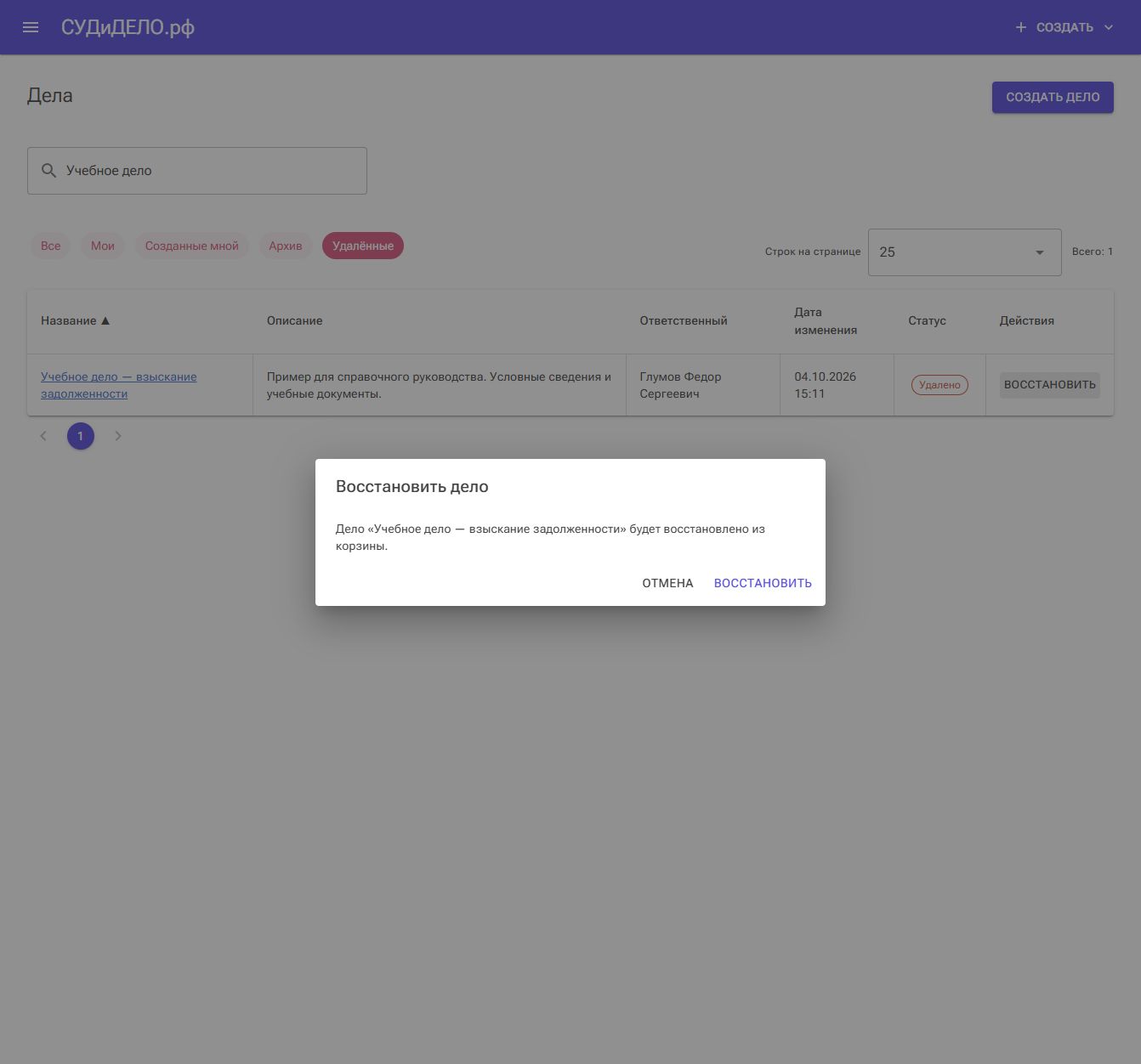The width and height of the screenshot is (1141, 1064).
Task: Open the hamburger navigation menu
Action: tap(31, 27)
